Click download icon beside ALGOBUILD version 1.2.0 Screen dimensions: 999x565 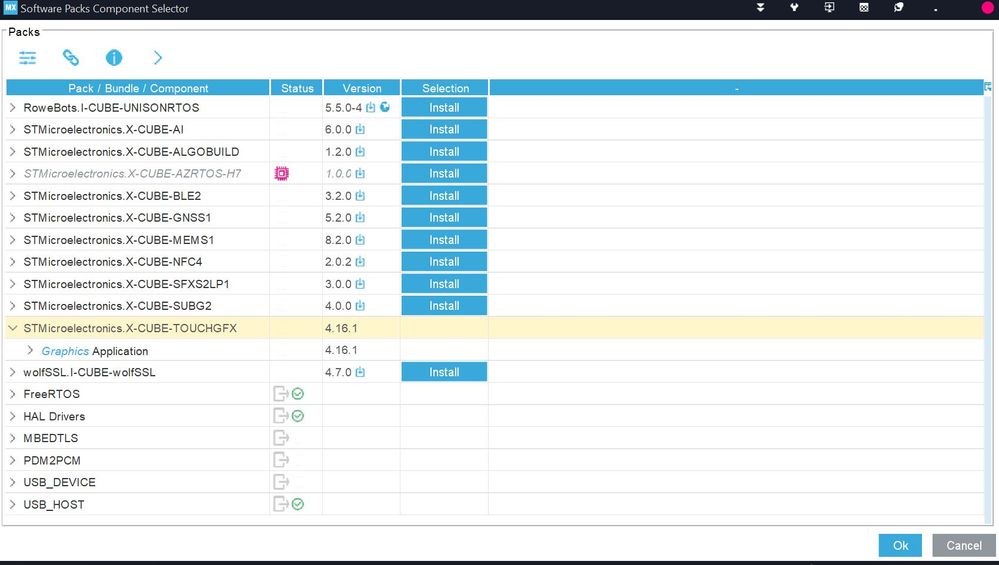pyautogui.click(x=360, y=152)
